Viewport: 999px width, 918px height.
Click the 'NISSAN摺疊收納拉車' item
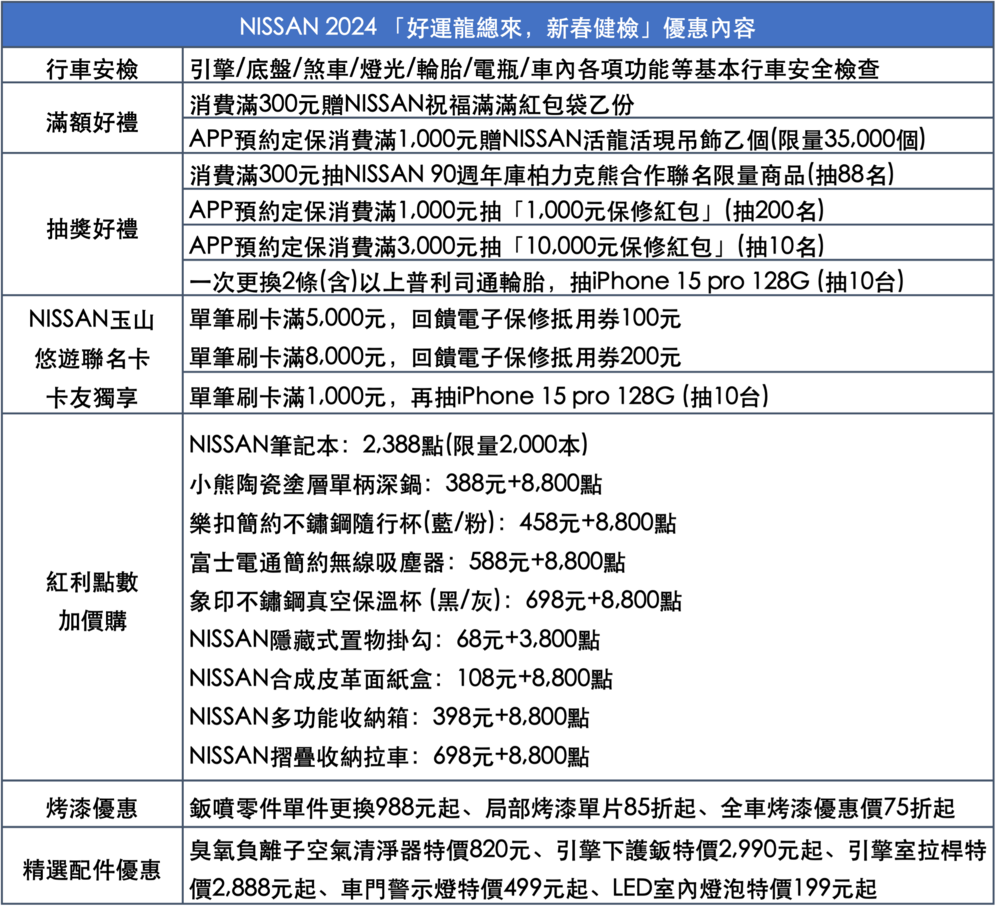click(389, 756)
